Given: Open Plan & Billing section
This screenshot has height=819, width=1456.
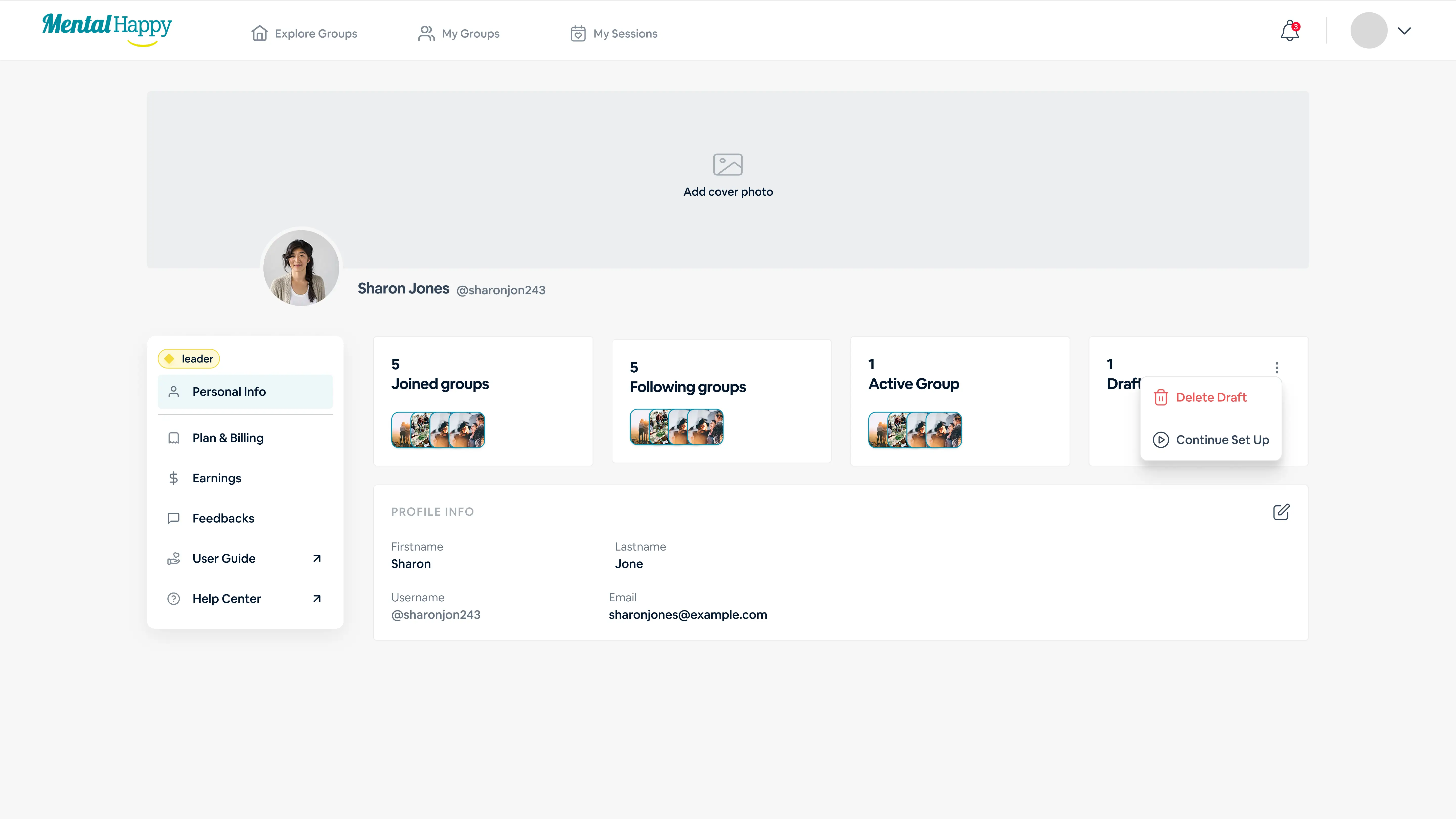Looking at the screenshot, I should [x=245, y=438].
